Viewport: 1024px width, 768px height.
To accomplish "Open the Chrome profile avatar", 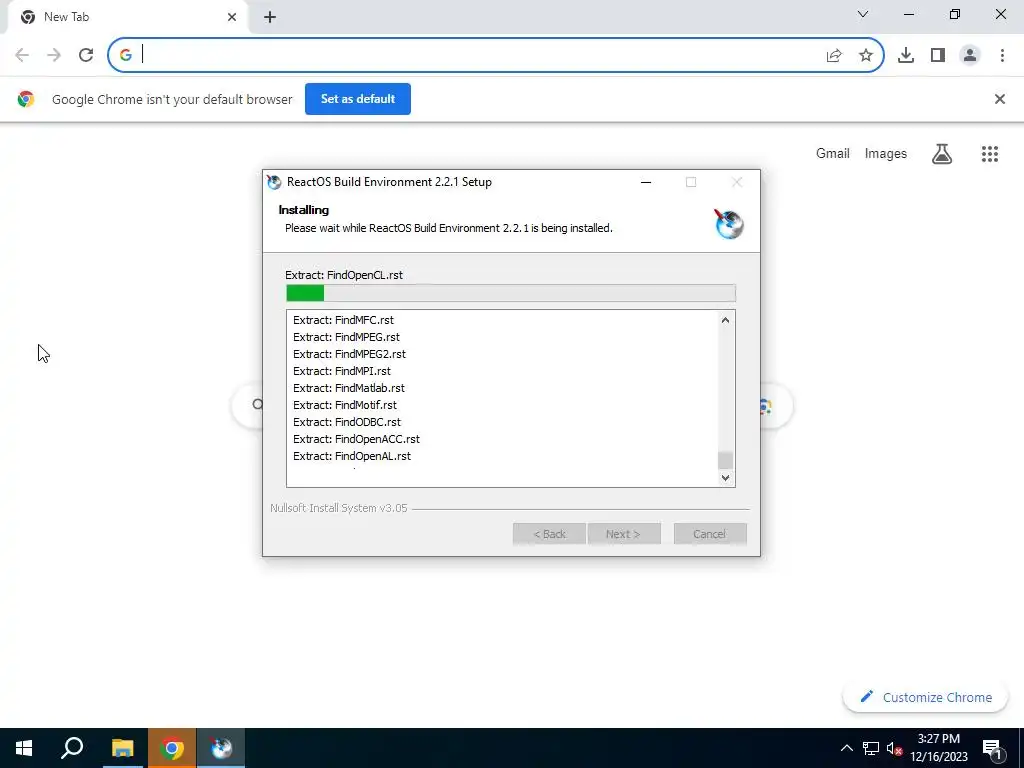I will [970, 56].
